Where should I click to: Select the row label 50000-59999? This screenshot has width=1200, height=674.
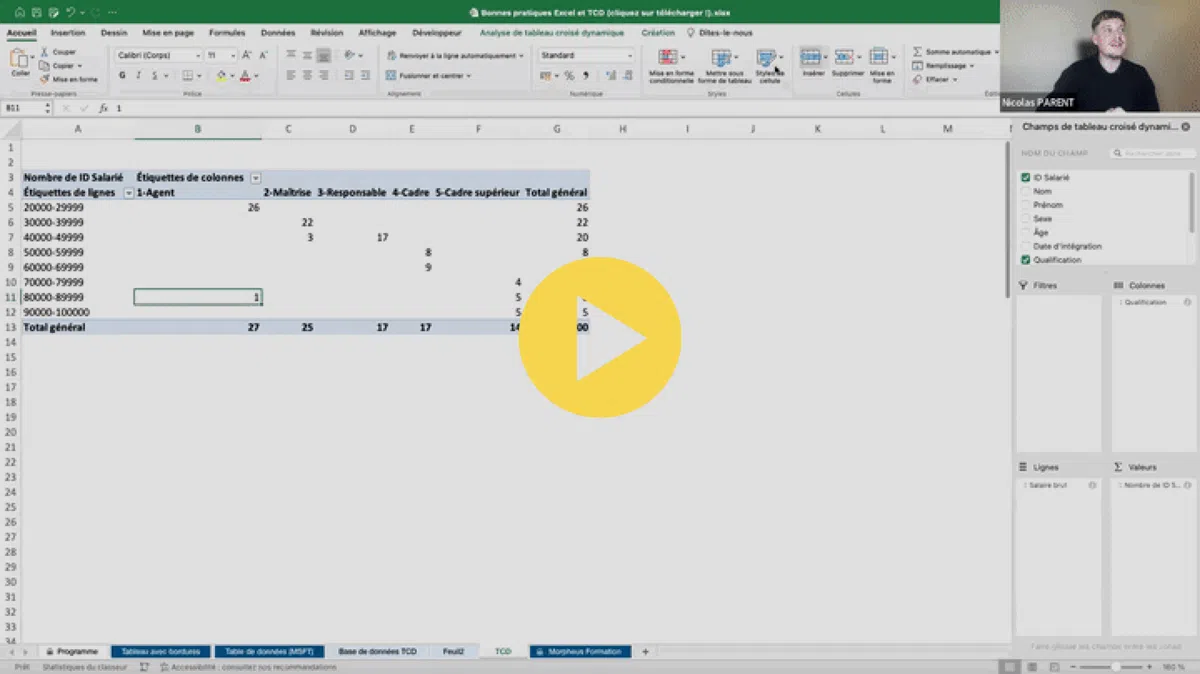(53, 252)
